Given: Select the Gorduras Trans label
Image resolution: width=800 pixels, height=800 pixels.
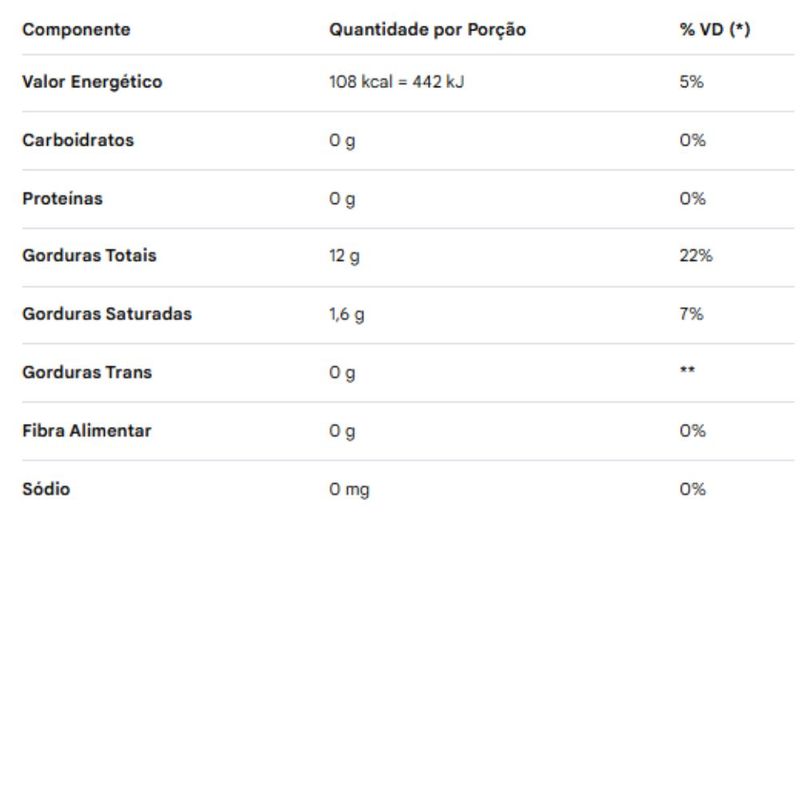Looking at the screenshot, I should [x=87, y=372].
